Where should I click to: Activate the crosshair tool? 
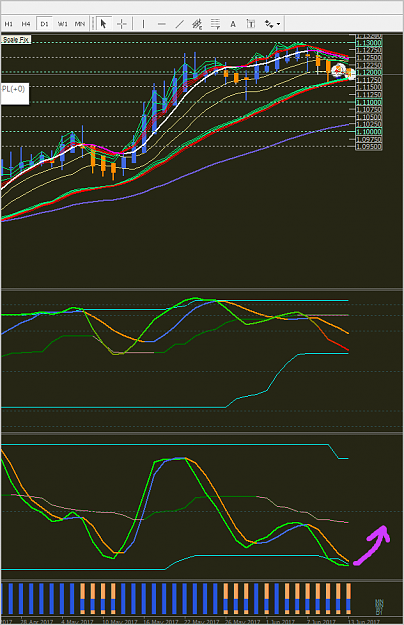[122, 24]
